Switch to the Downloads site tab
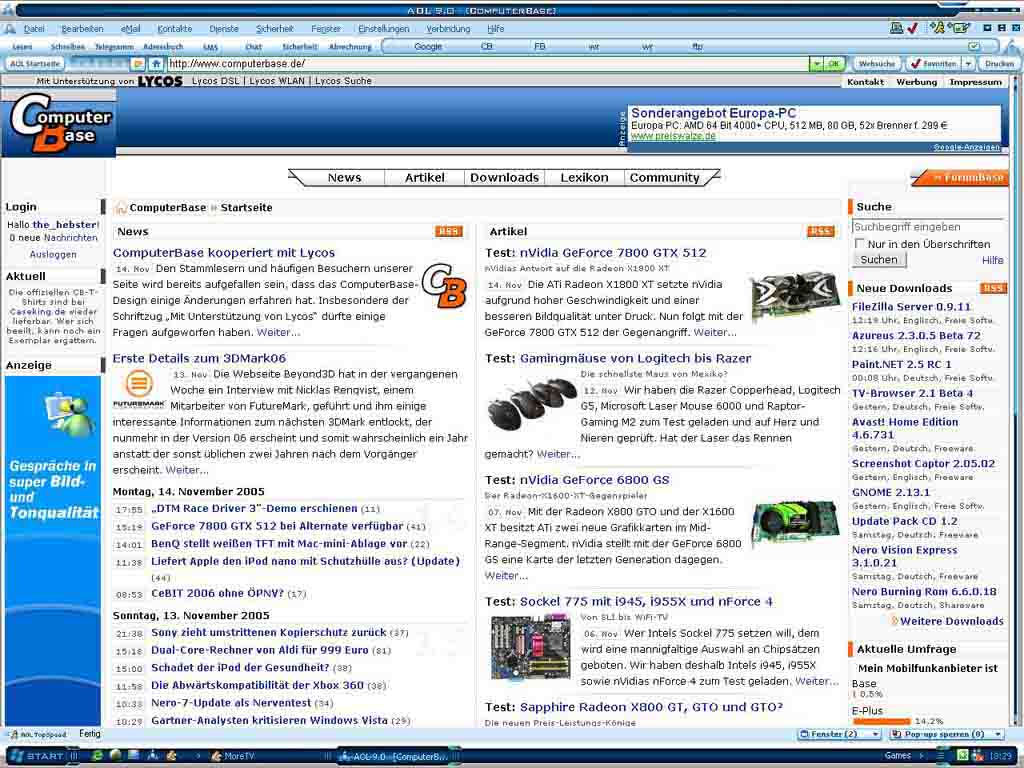This screenshot has height=768, width=1024. (x=504, y=178)
